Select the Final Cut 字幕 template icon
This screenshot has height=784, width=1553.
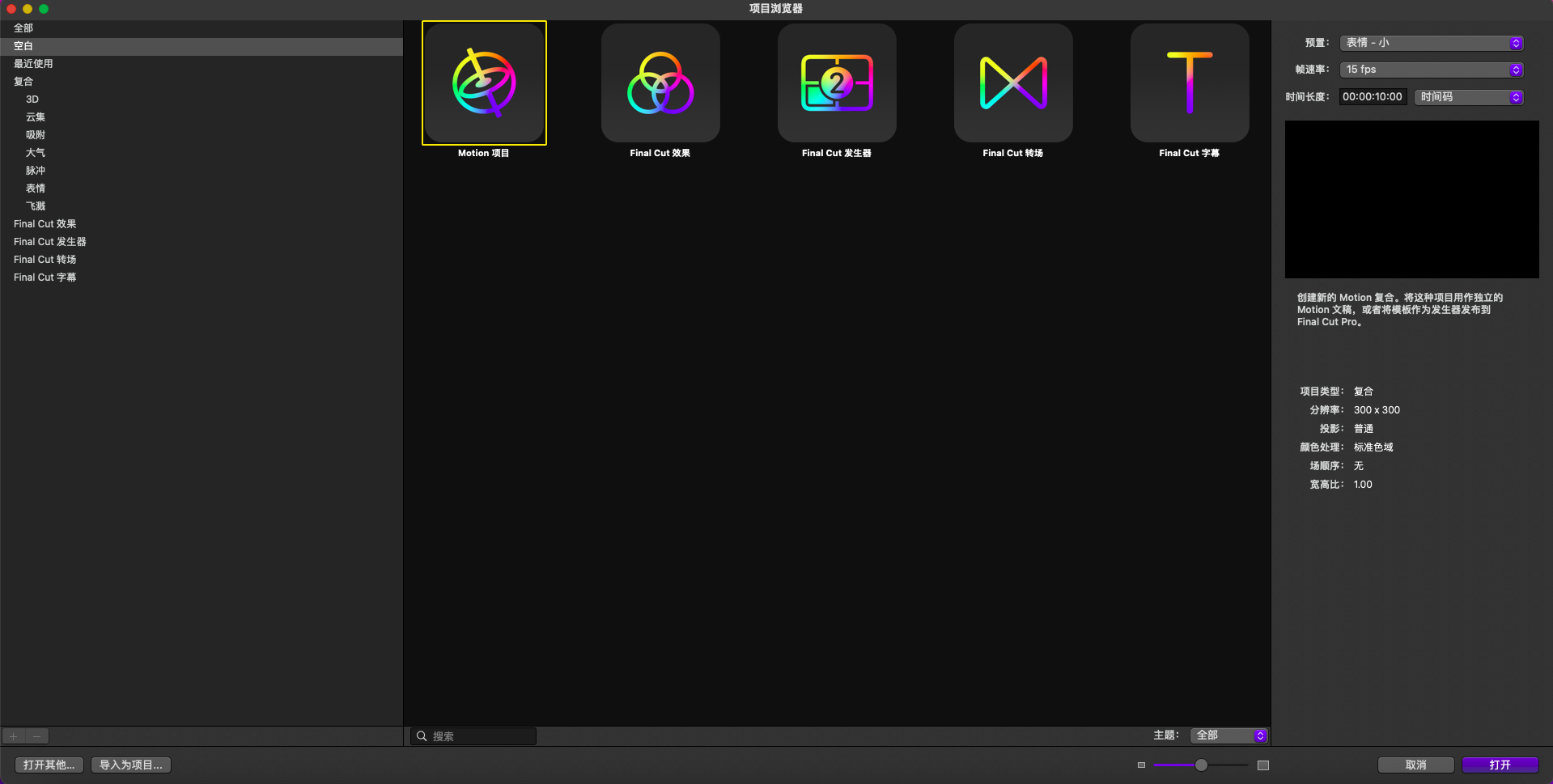pos(1190,83)
